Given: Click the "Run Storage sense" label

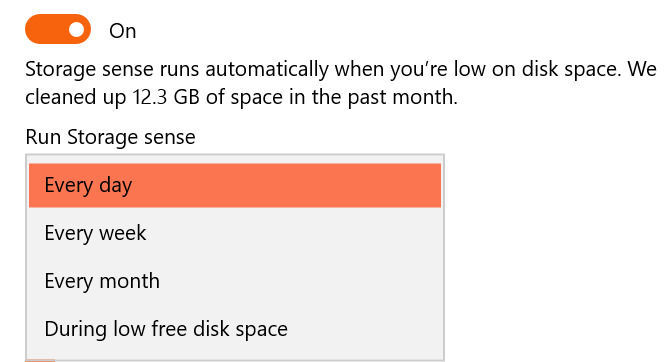Looking at the screenshot, I should click(x=110, y=137).
